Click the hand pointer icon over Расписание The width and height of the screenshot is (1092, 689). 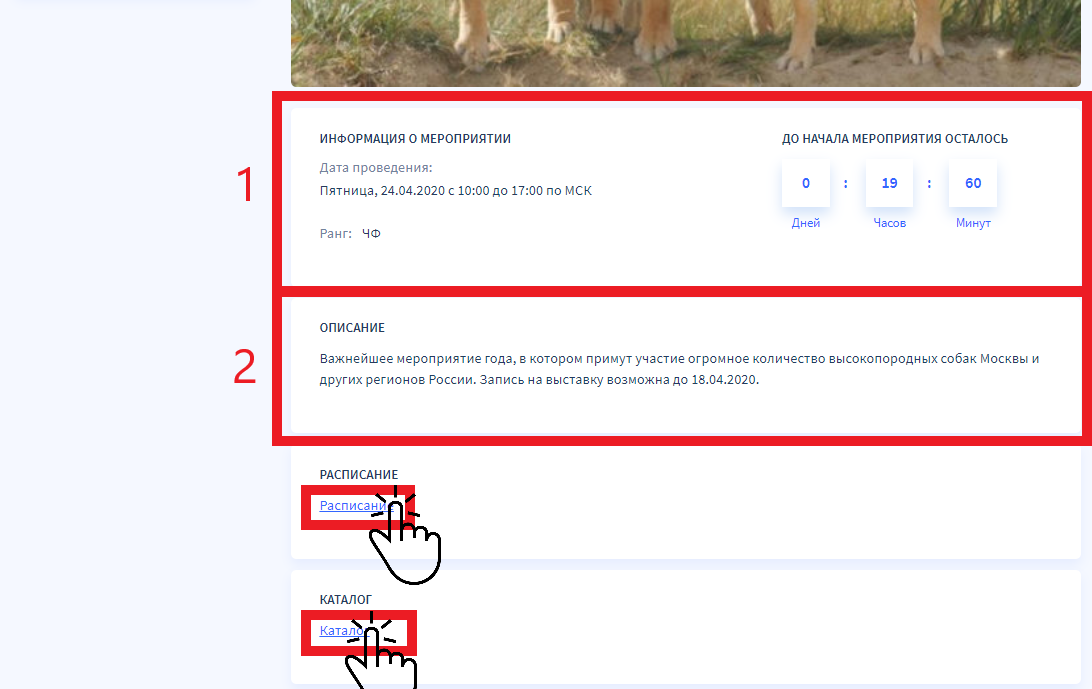405,536
